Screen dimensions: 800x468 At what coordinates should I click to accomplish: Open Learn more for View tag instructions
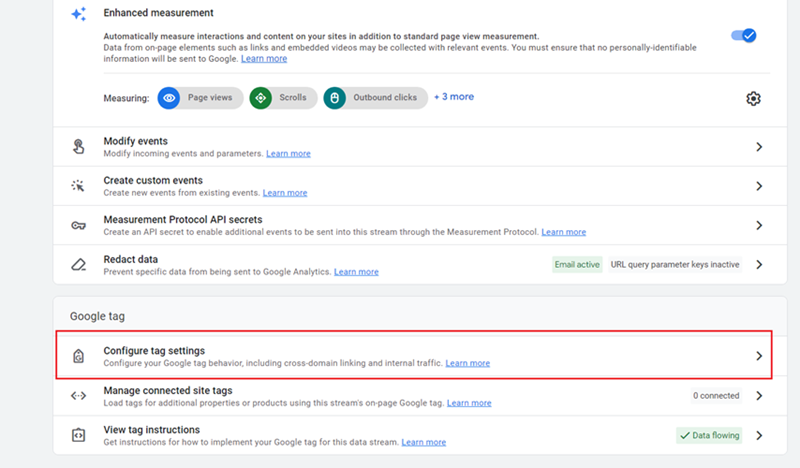tap(423, 442)
